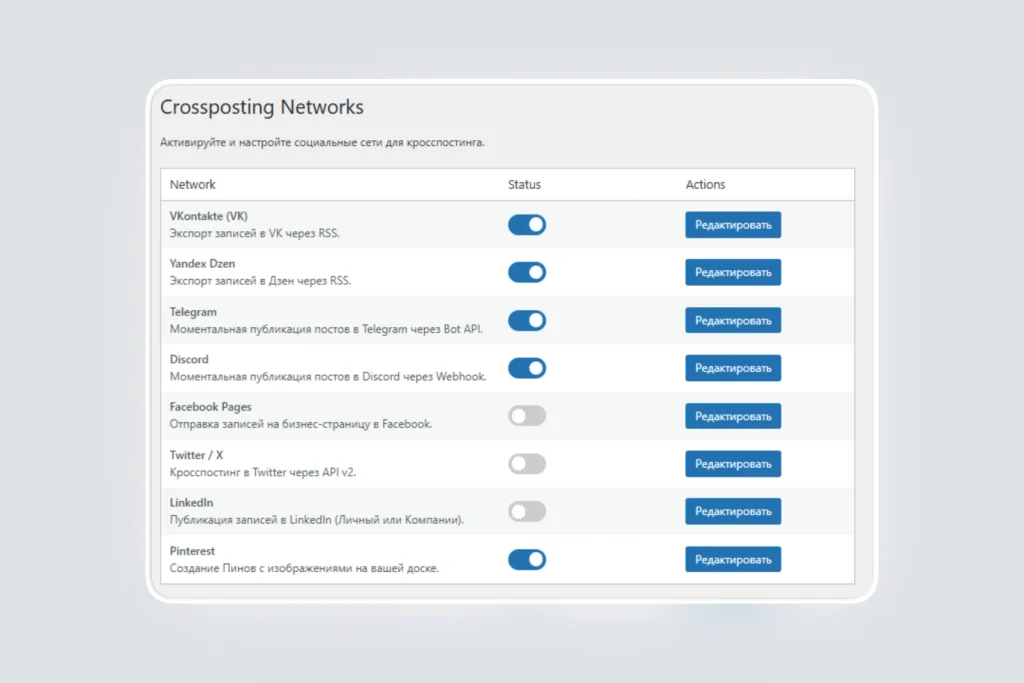This screenshot has width=1024, height=683.
Task: Click the Telegram Bot API description text
Action: (x=327, y=329)
